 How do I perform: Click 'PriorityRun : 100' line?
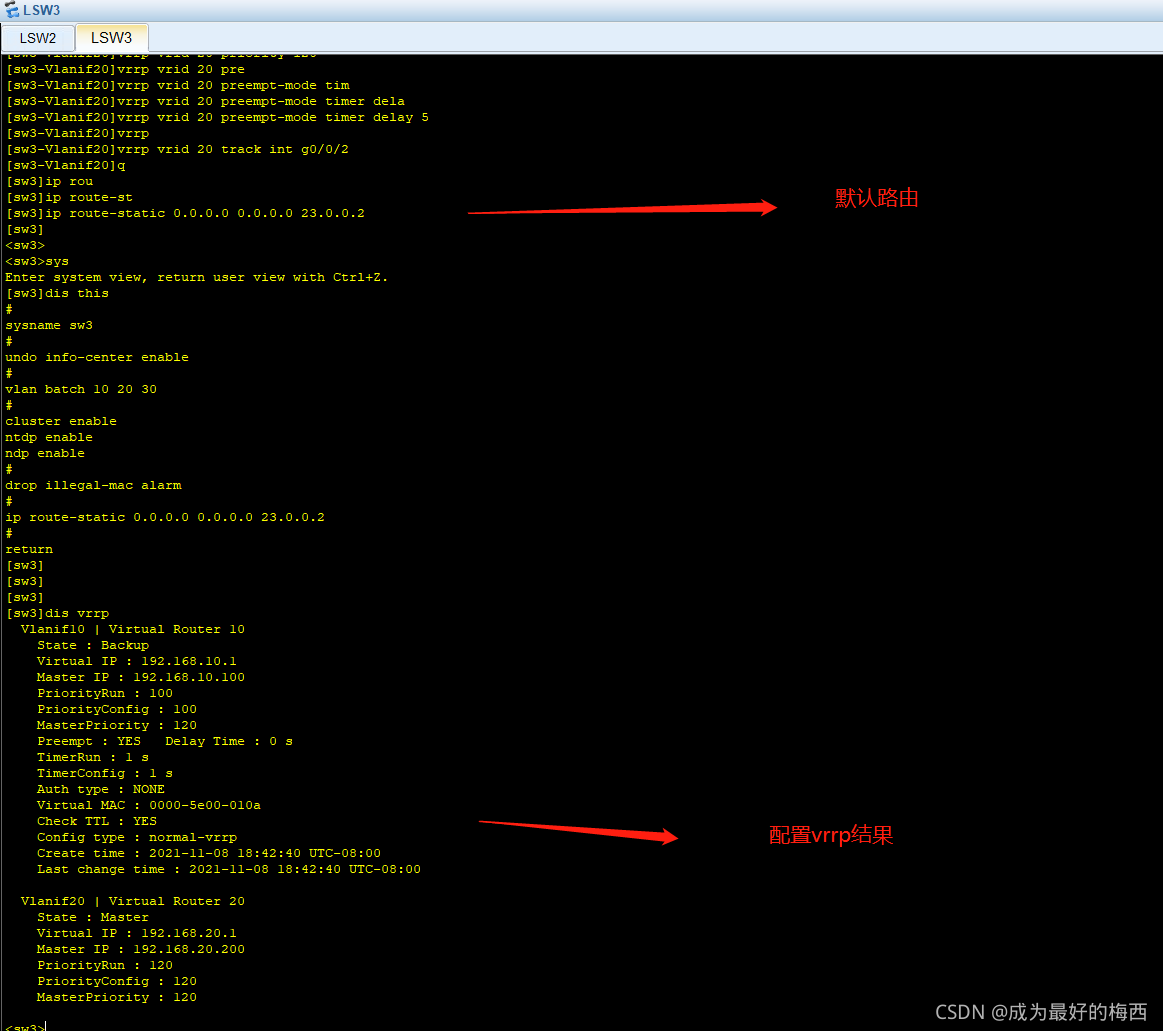pyautogui.click(x=105, y=693)
